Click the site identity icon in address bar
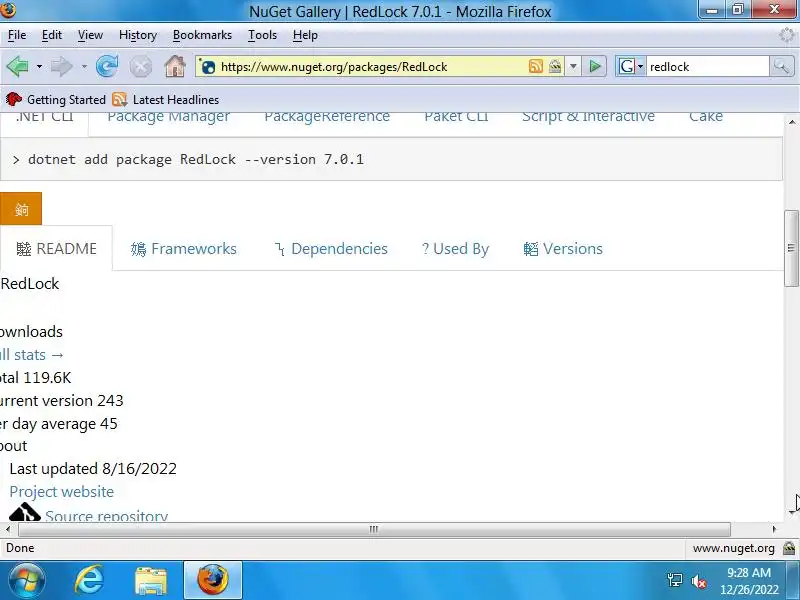Screen dimensions: 800x600 tap(208, 67)
